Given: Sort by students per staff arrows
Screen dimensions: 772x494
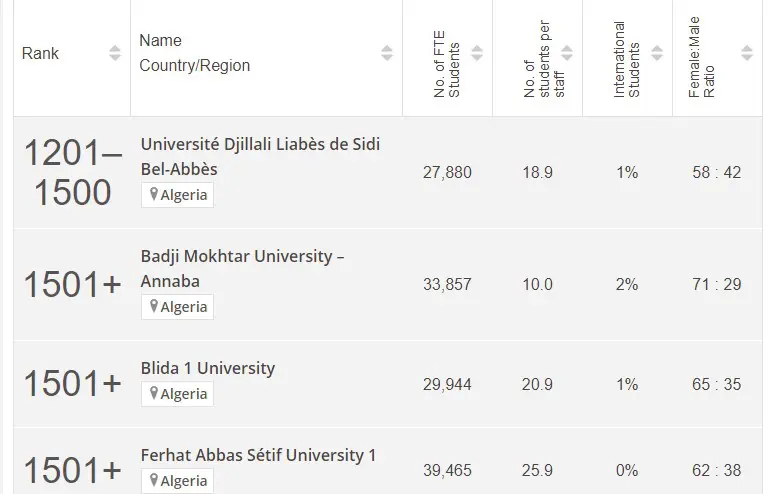Looking at the screenshot, I should tap(567, 53).
